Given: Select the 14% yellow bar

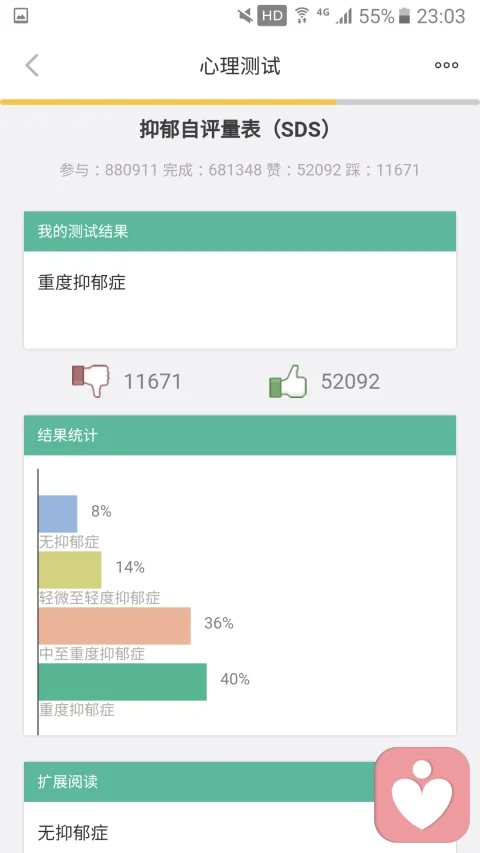Looking at the screenshot, I should point(70,570).
